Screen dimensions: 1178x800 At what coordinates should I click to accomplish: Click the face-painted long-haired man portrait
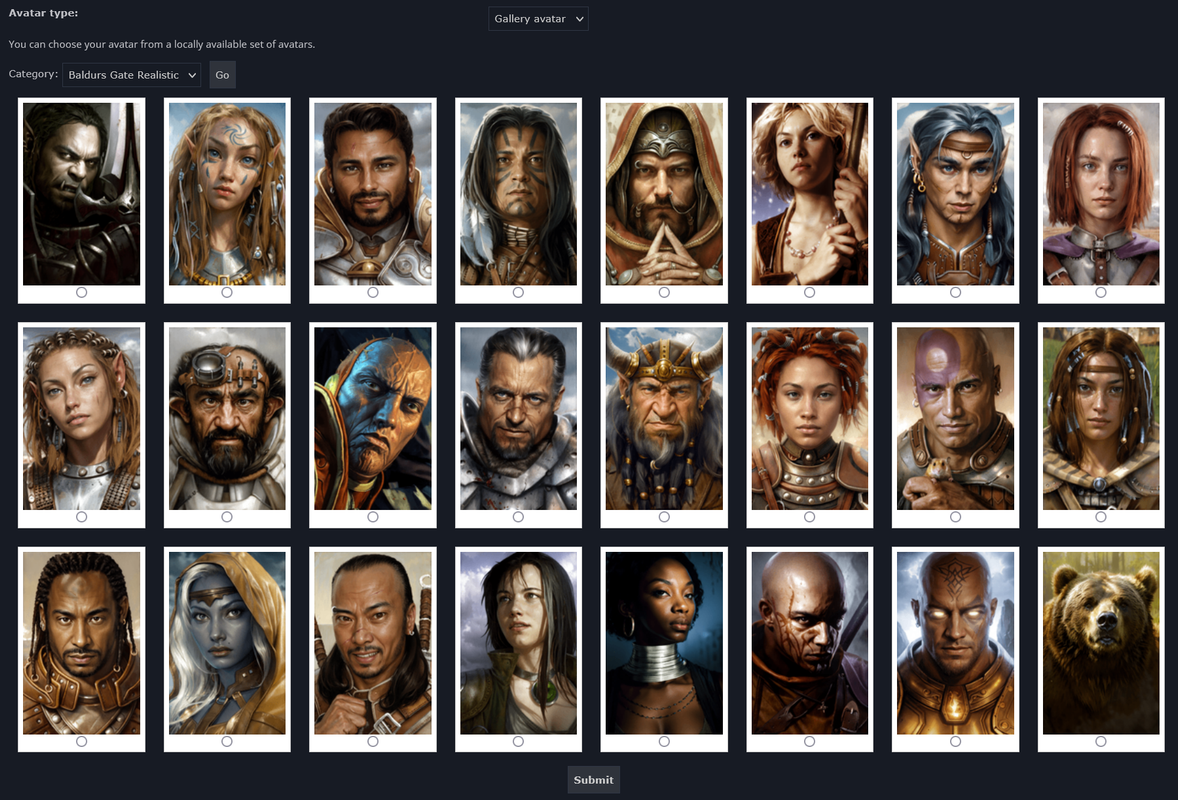tap(518, 194)
